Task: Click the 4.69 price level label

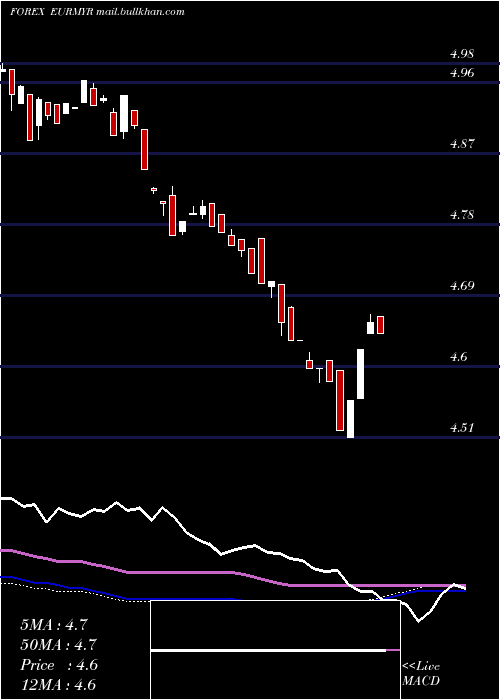Action: [462, 285]
